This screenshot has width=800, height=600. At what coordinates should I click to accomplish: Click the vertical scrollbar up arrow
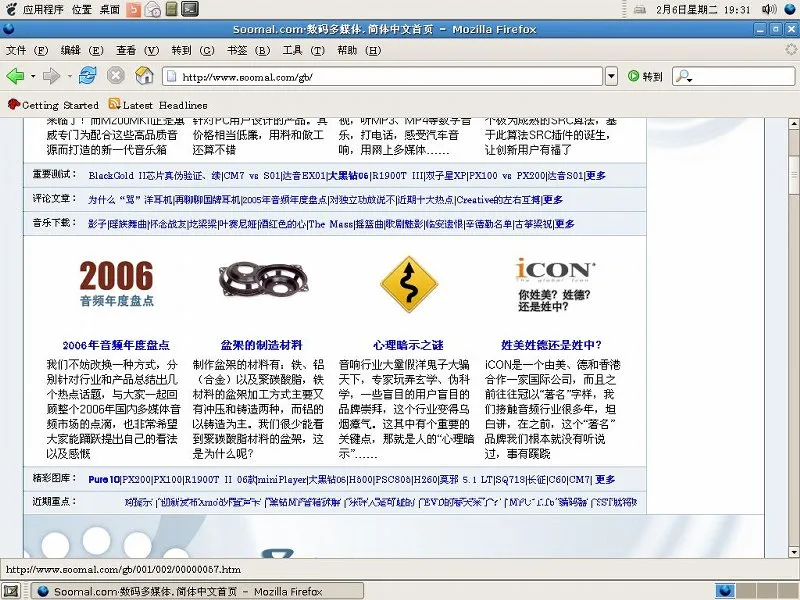[x=793, y=123]
